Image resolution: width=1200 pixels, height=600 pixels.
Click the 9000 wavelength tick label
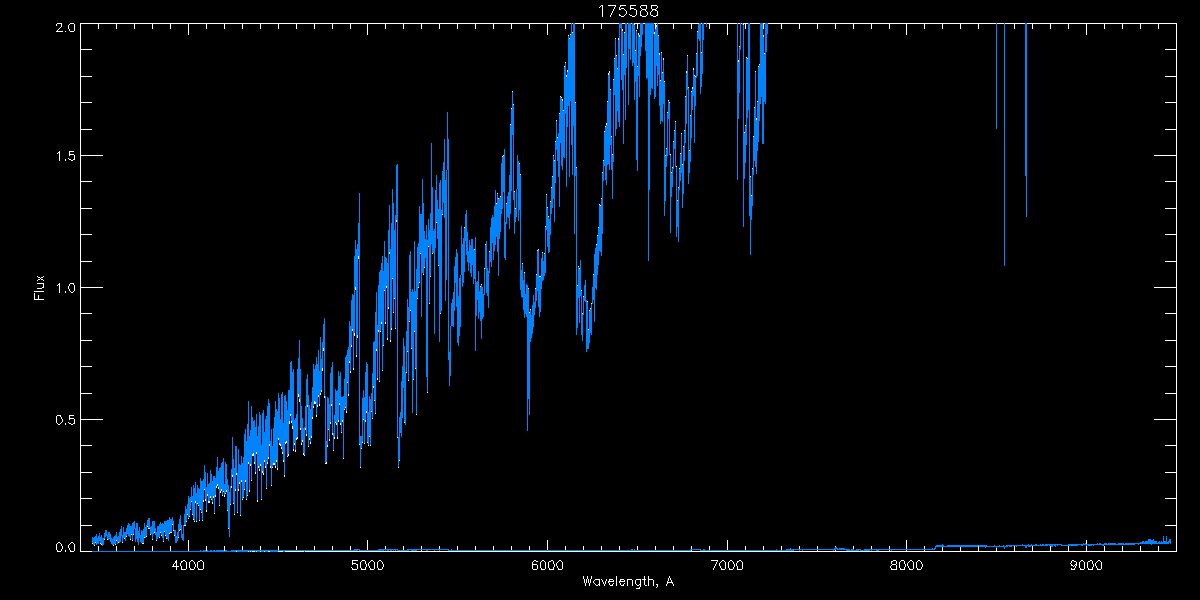1086,565
